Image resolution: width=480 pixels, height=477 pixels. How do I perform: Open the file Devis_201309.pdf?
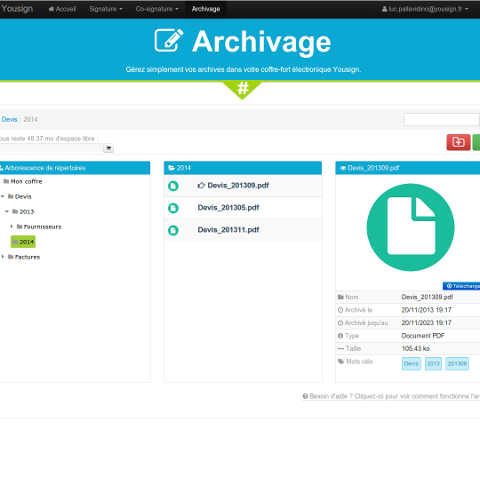point(238,185)
